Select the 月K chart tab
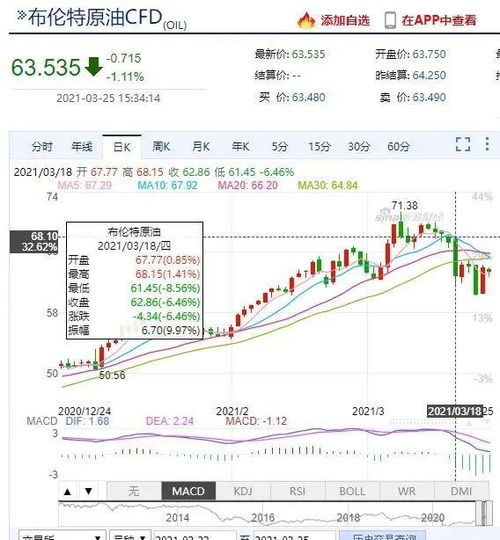 pos(201,147)
